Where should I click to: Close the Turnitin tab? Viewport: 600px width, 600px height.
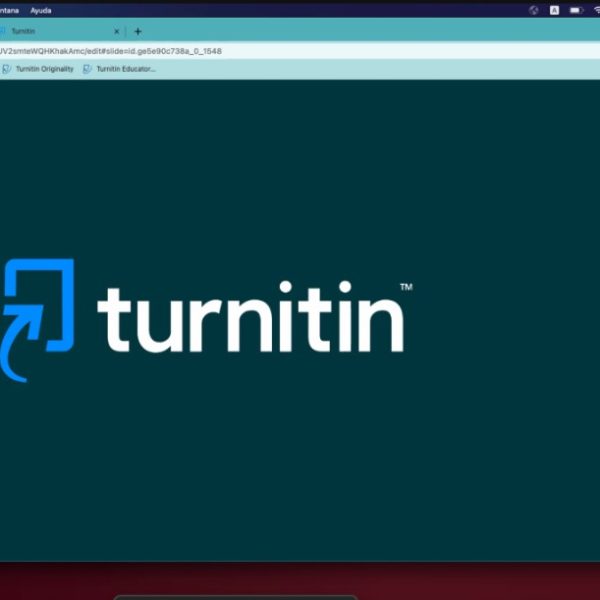[117, 31]
